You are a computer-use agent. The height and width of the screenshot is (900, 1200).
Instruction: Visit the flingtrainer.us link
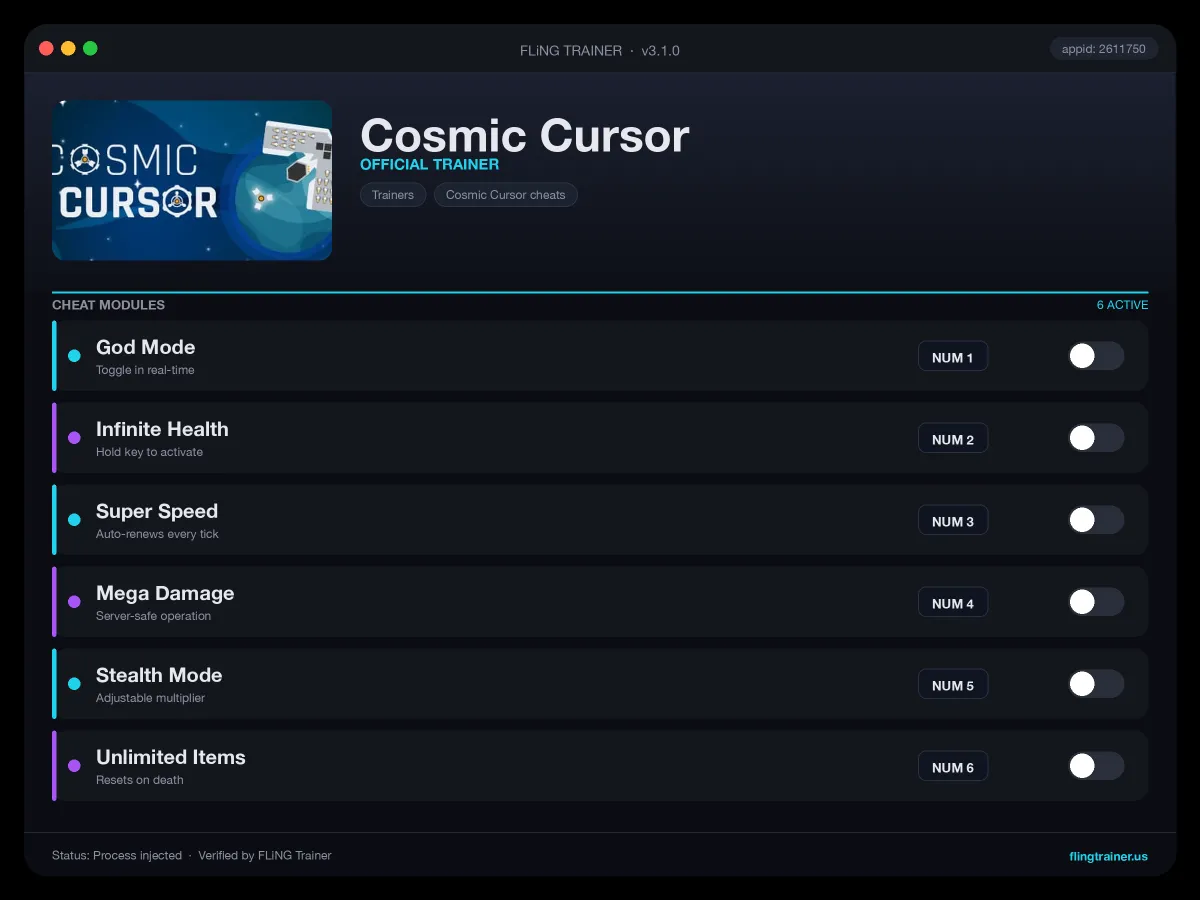point(1108,856)
